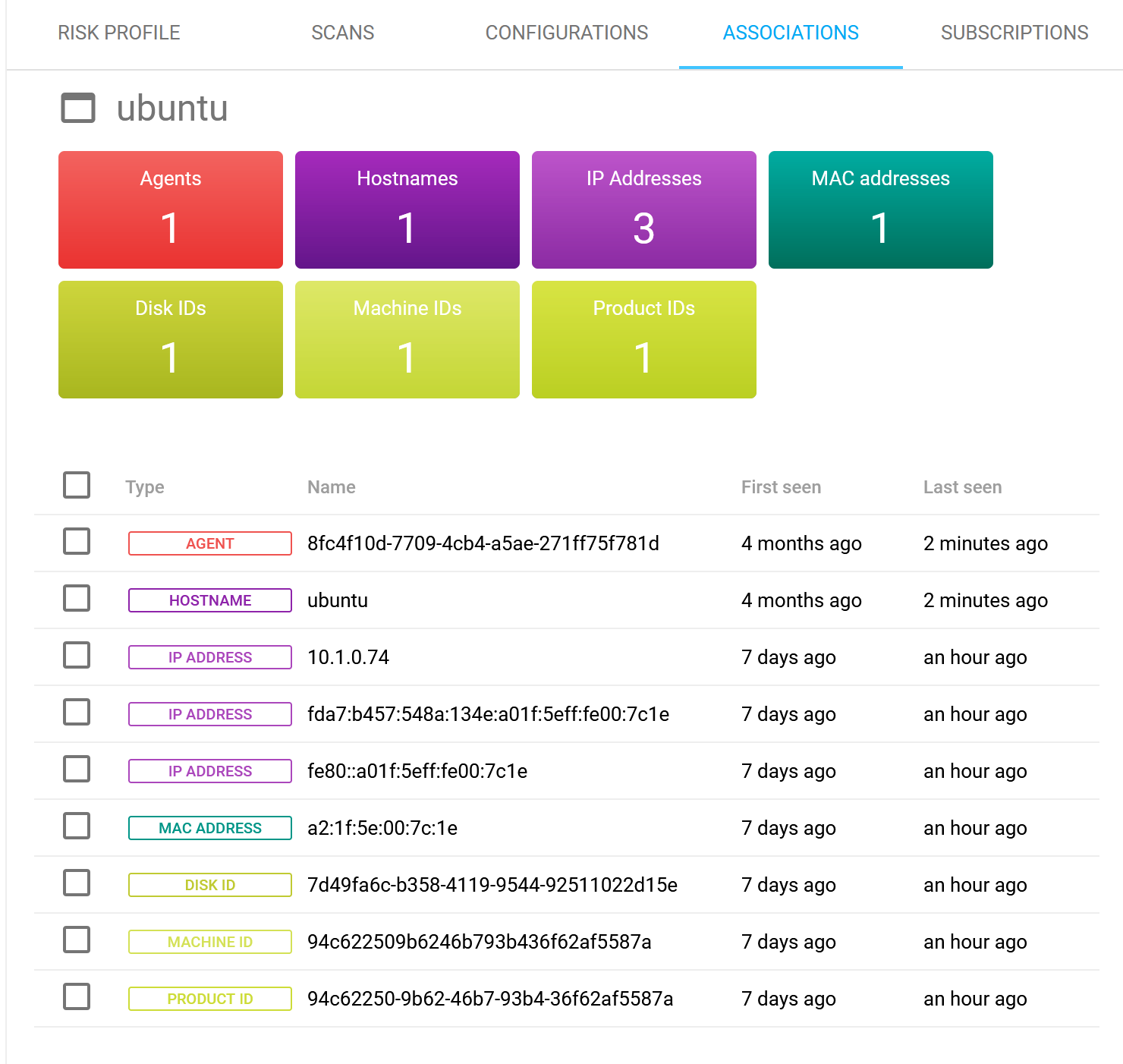Switch to the Scans tab
This screenshot has height=1064, width=1123.
tap(342, 33)
